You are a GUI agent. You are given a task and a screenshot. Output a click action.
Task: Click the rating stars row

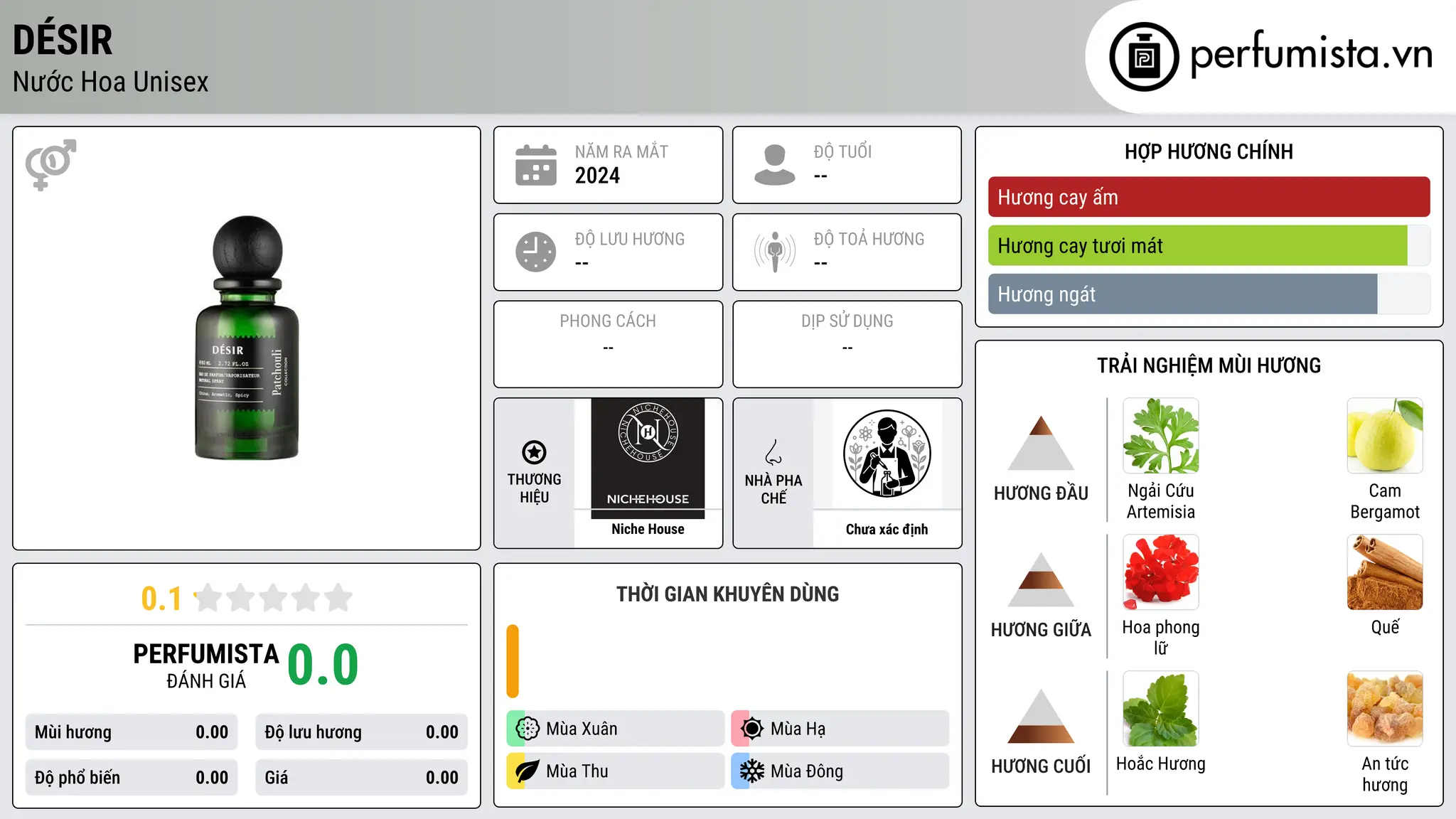coord(273,598)
